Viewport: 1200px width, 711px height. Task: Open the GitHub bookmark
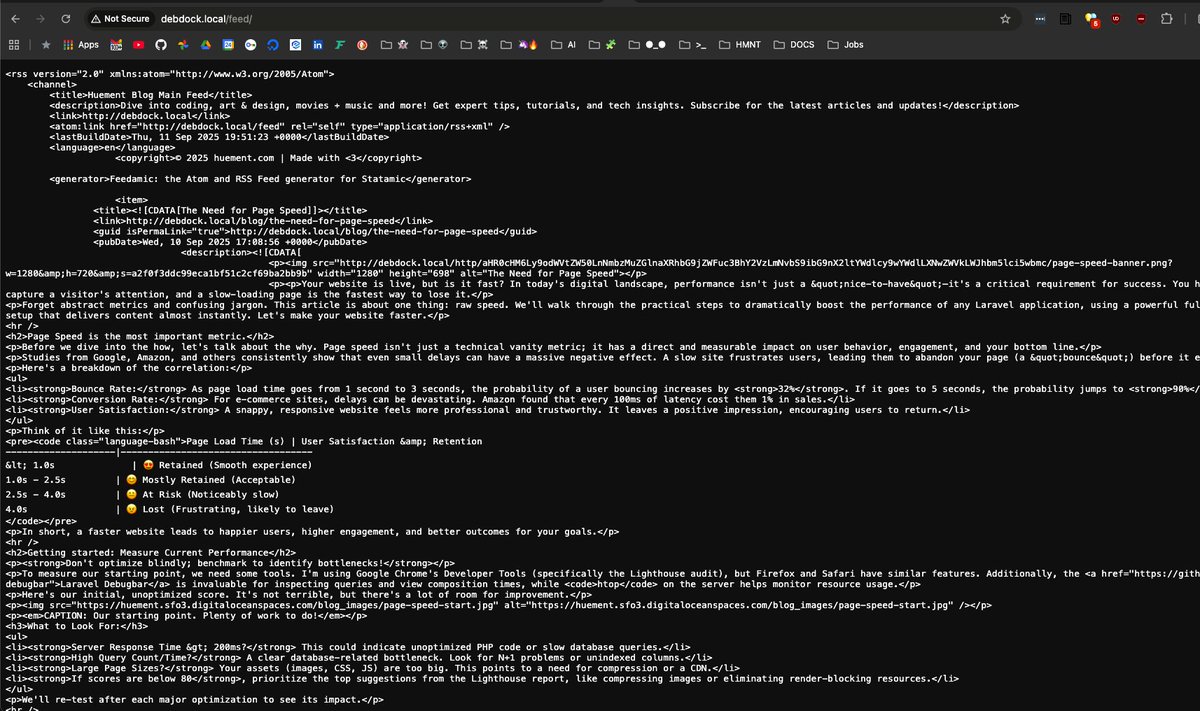(161, 45)
